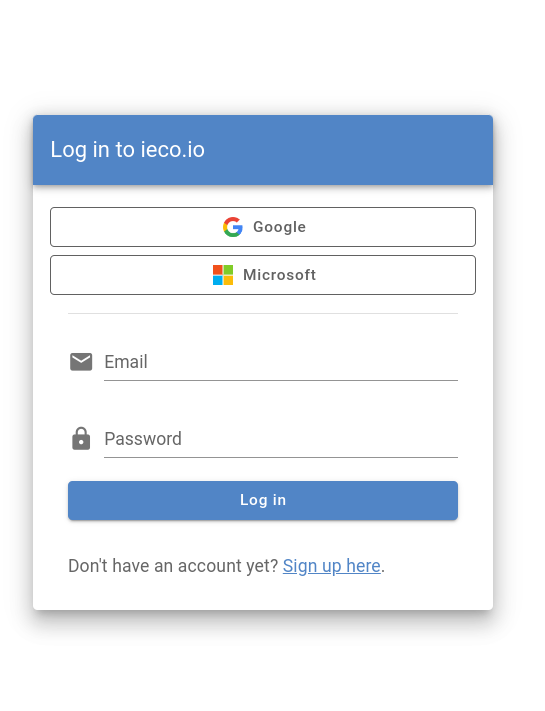
Task: Click the underline beneath the Email field
Action: point(281,380)
